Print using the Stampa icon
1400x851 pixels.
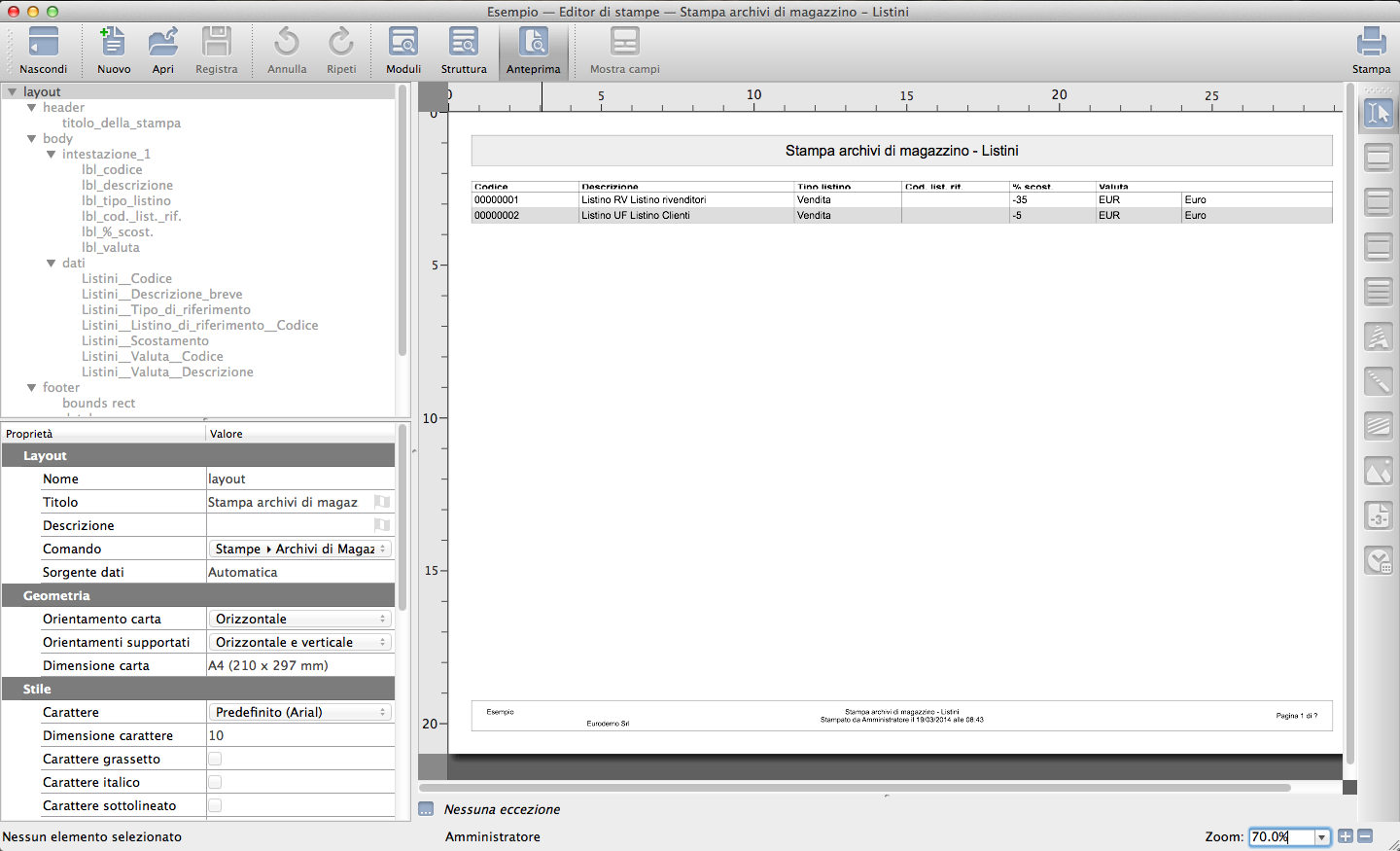tap(1371, 49)
